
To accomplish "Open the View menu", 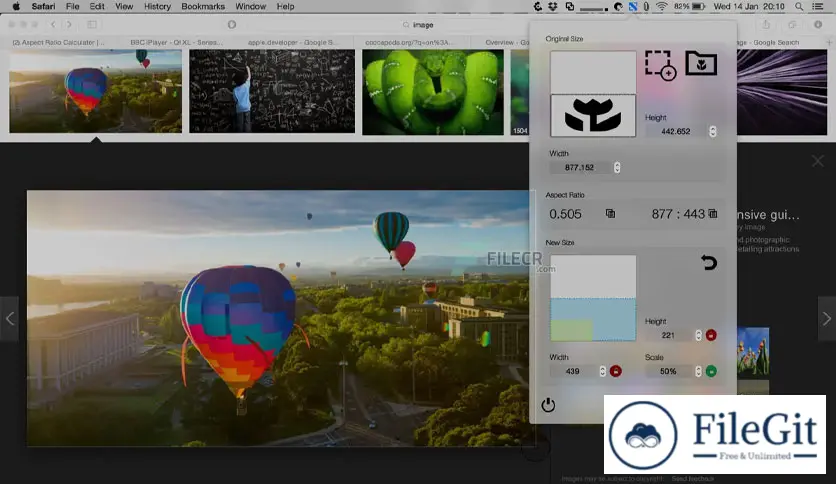I will tap(124, 6).
